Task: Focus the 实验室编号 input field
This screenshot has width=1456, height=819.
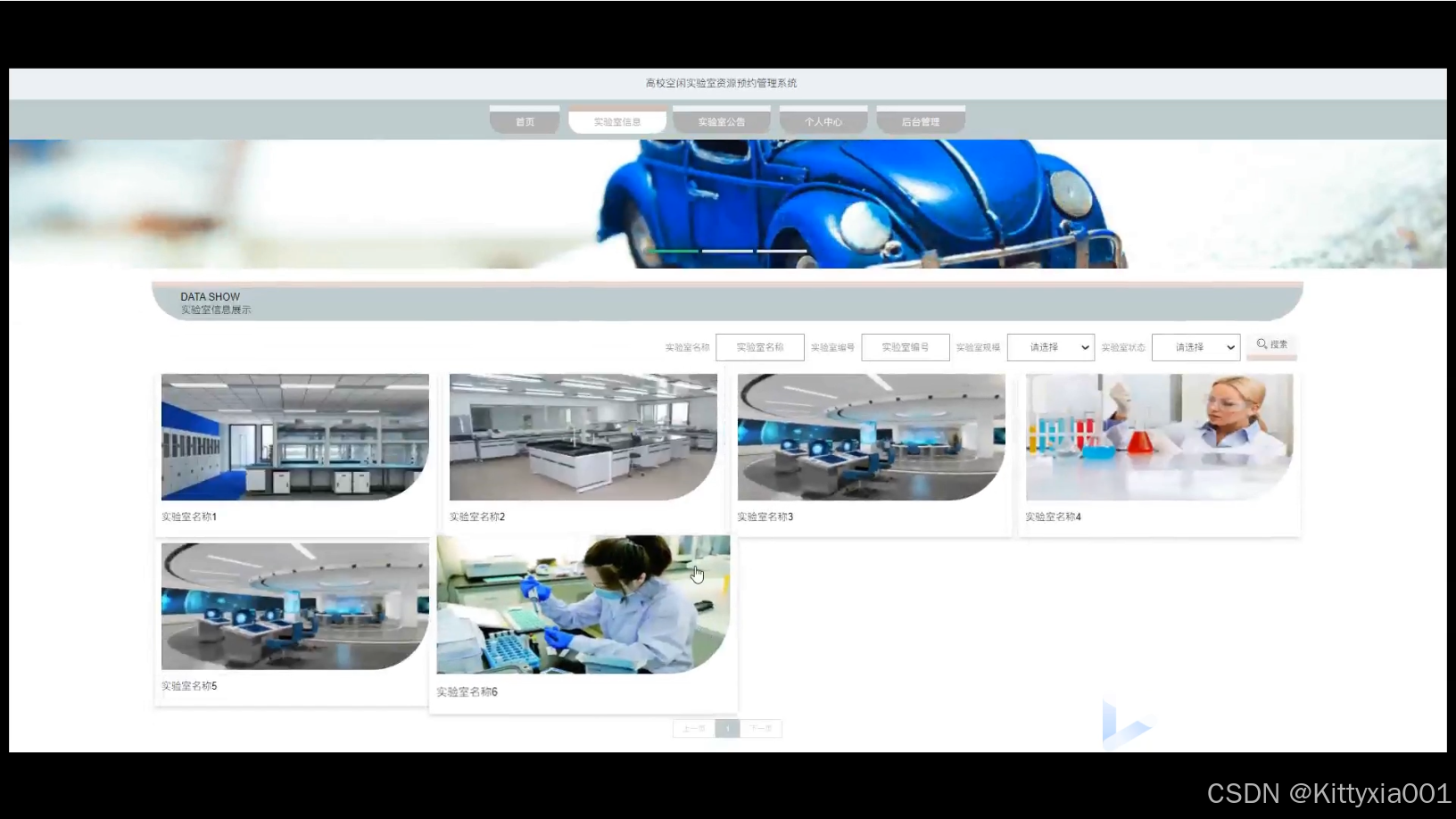Action: 905,347
